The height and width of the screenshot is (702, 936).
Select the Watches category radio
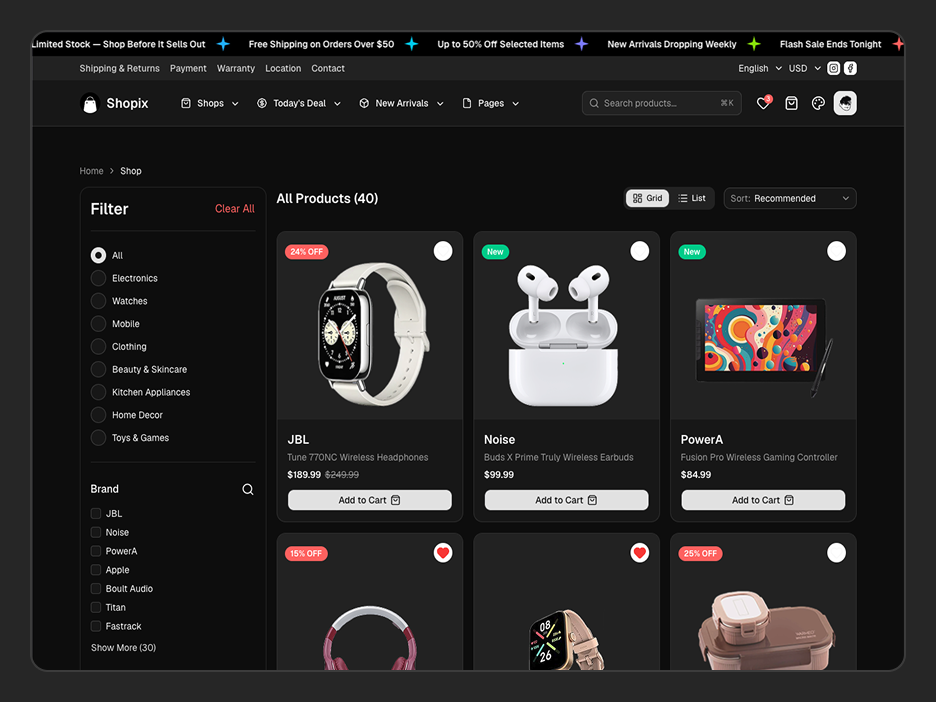tap(98, 301)
